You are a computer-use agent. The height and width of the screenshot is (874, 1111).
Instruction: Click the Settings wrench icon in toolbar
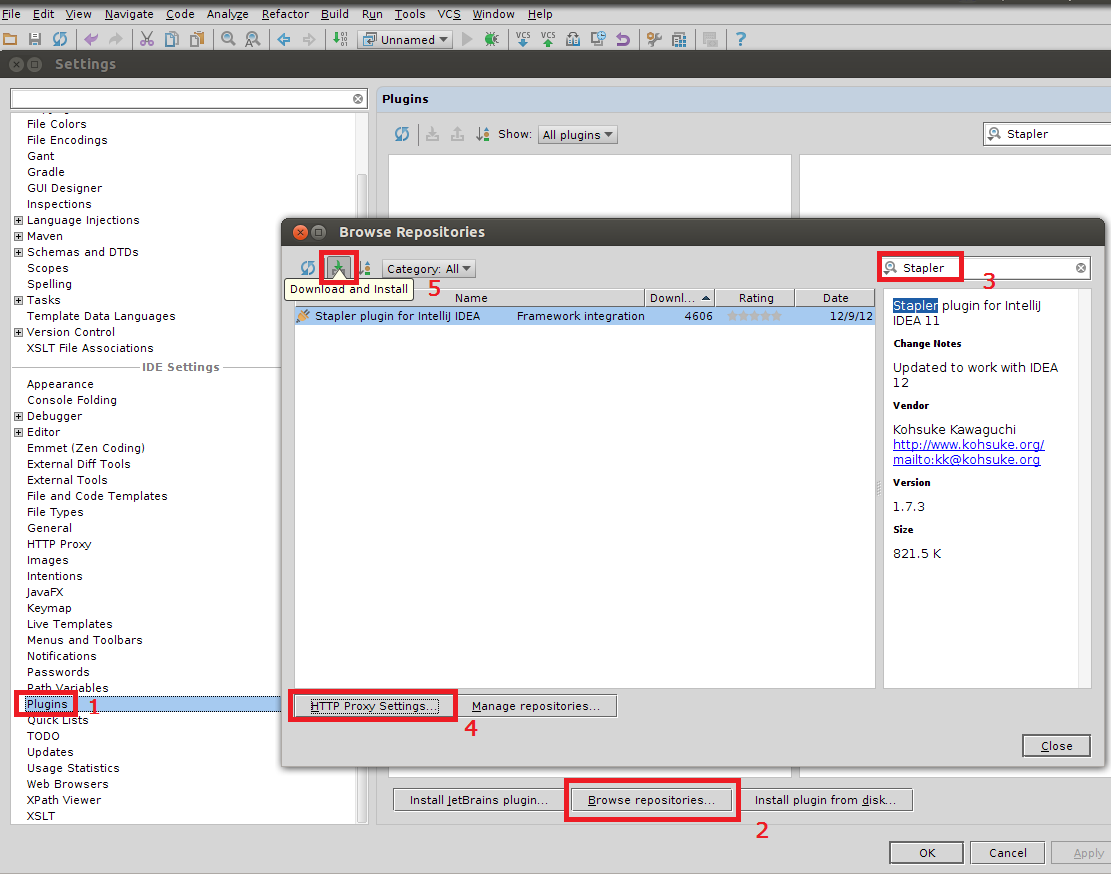[x=654, y=40]
